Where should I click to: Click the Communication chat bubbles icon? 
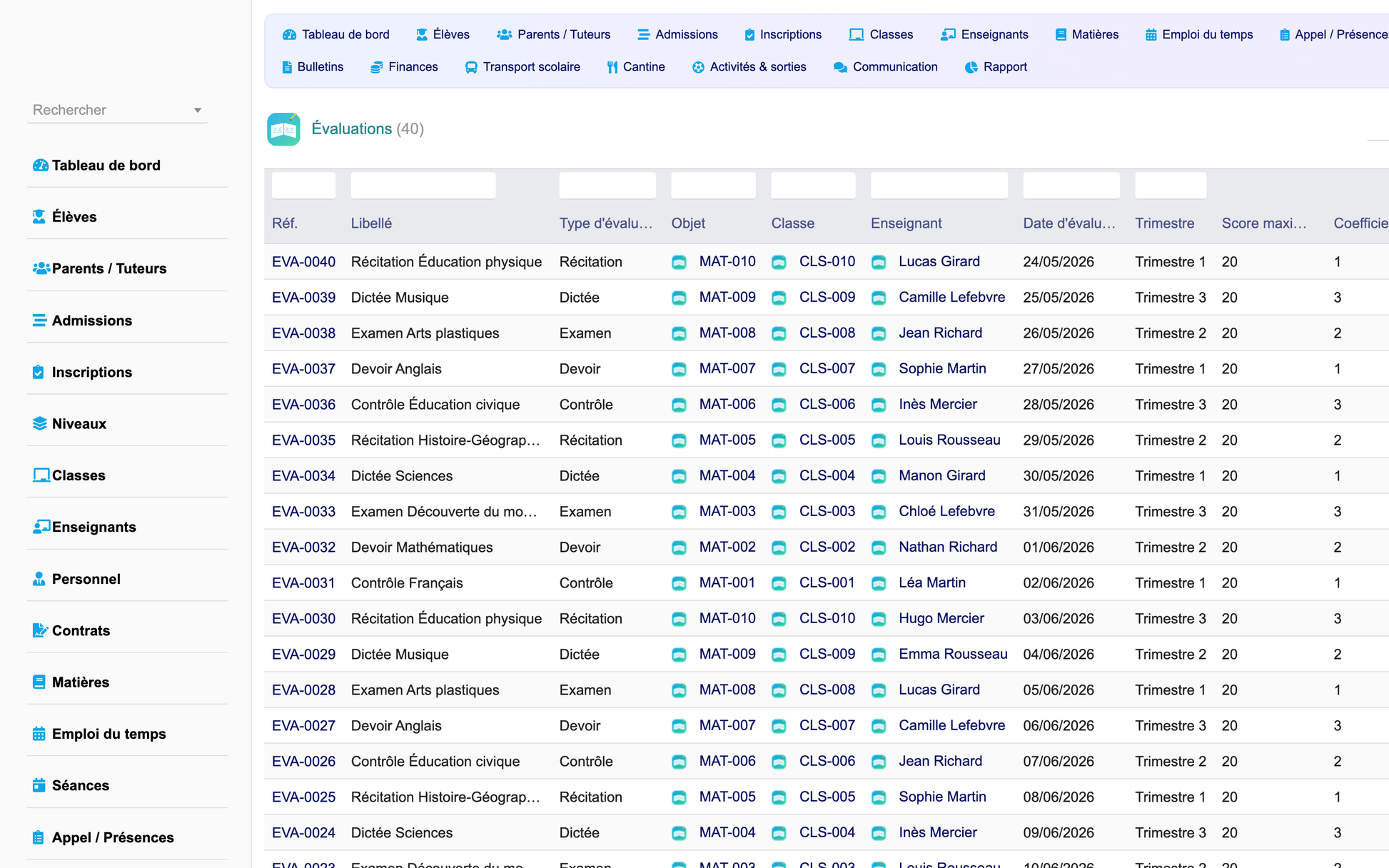[x=840, y=67]
